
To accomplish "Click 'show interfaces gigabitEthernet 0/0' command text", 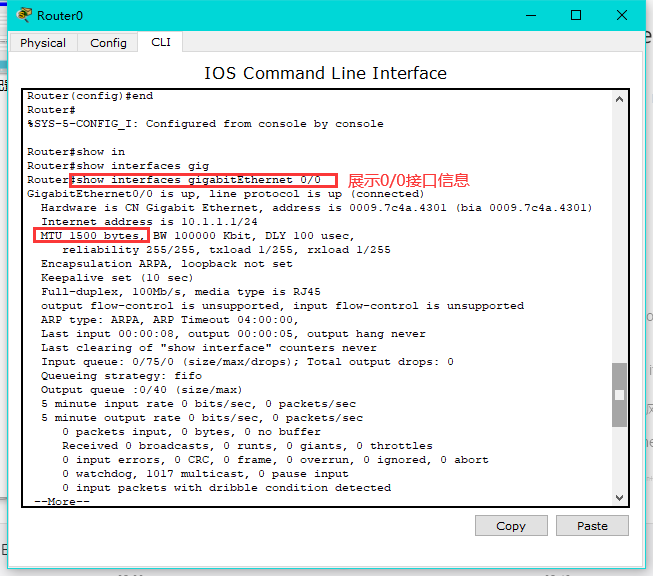I will 199,180.
